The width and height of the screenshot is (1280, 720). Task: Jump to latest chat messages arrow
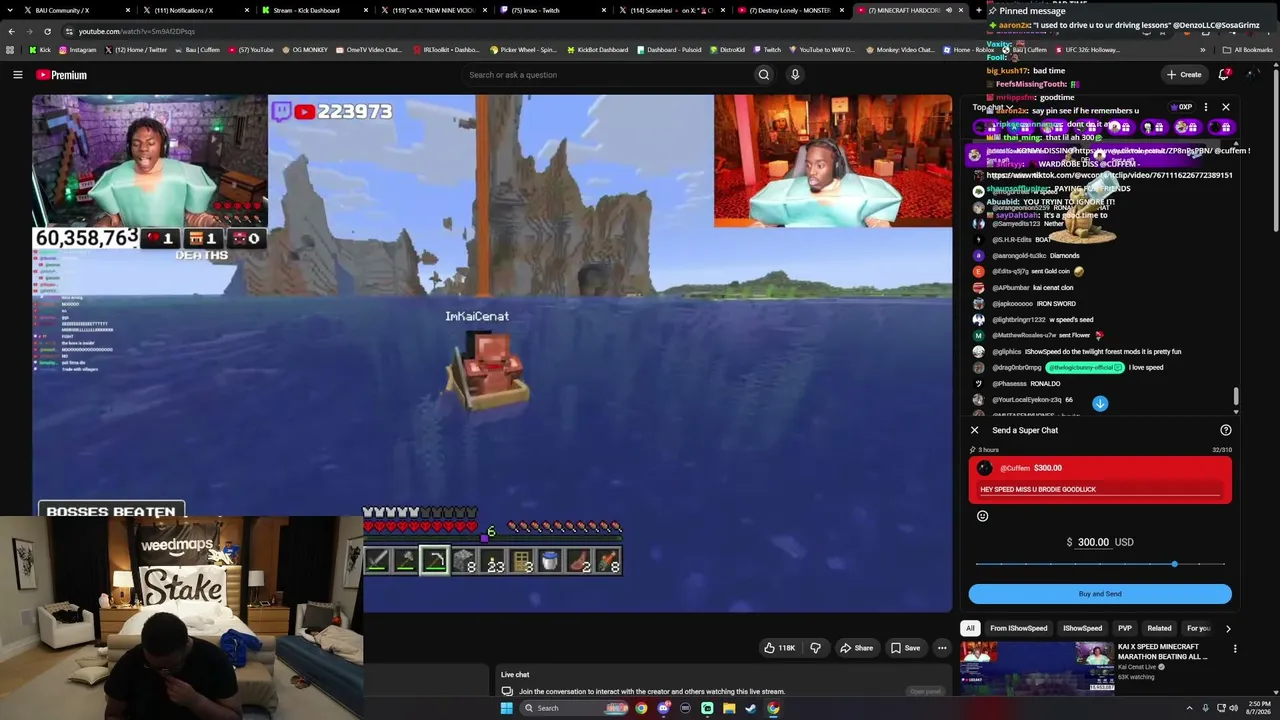(x=1100, y=403)
